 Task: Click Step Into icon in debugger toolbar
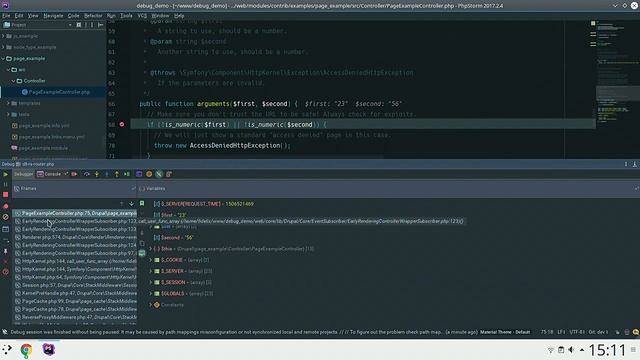(x=97, y=174)
